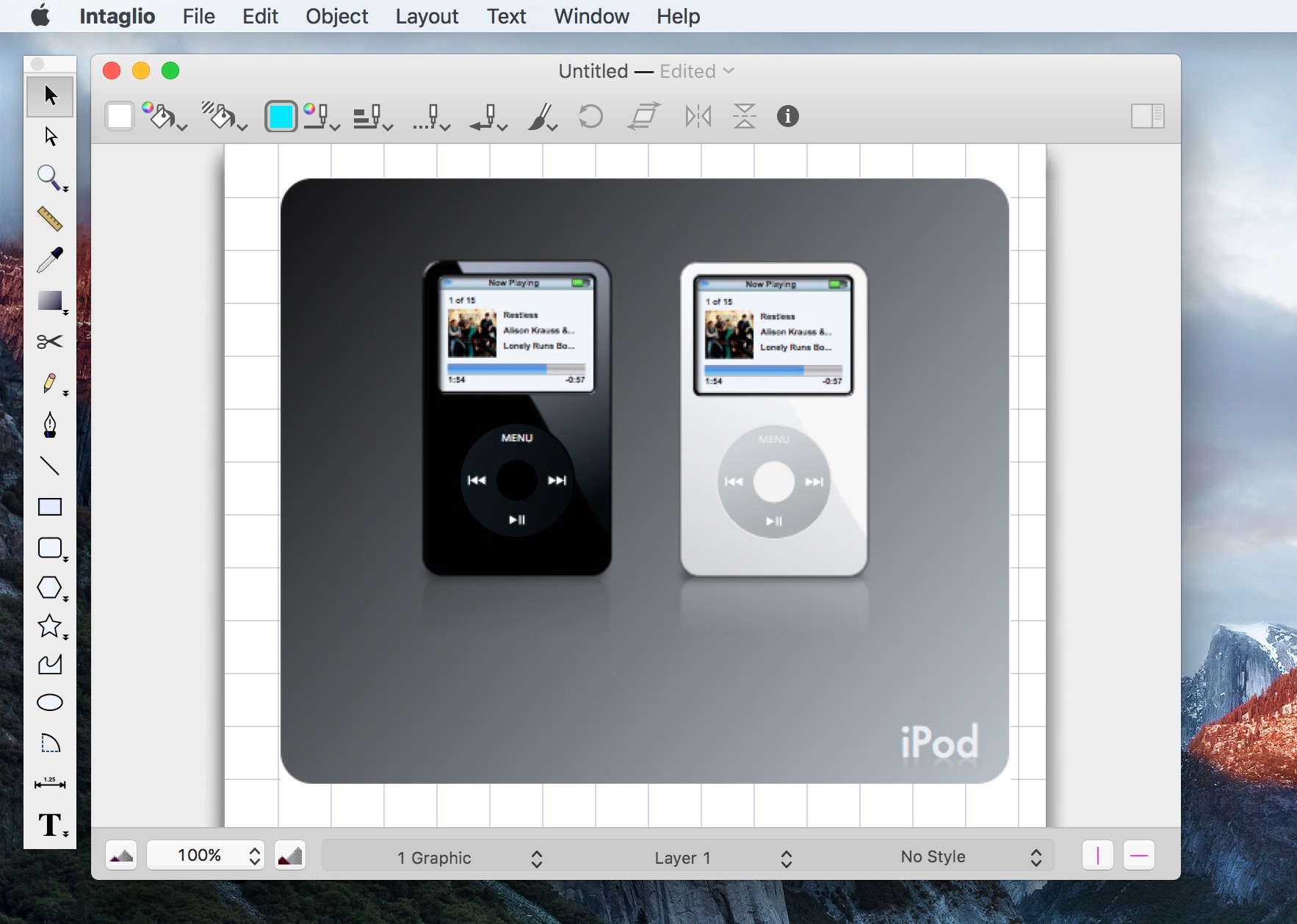The image size is (1297, 924).
Task: Select the Rounded Rectangle tool
Action: pos(50,548)
